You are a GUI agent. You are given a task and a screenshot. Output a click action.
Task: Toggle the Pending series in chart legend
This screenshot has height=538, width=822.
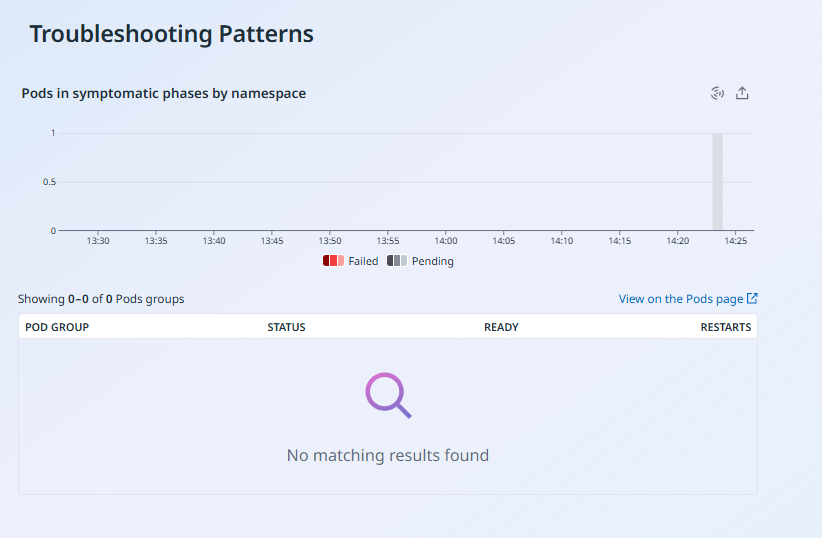point(432,261)
